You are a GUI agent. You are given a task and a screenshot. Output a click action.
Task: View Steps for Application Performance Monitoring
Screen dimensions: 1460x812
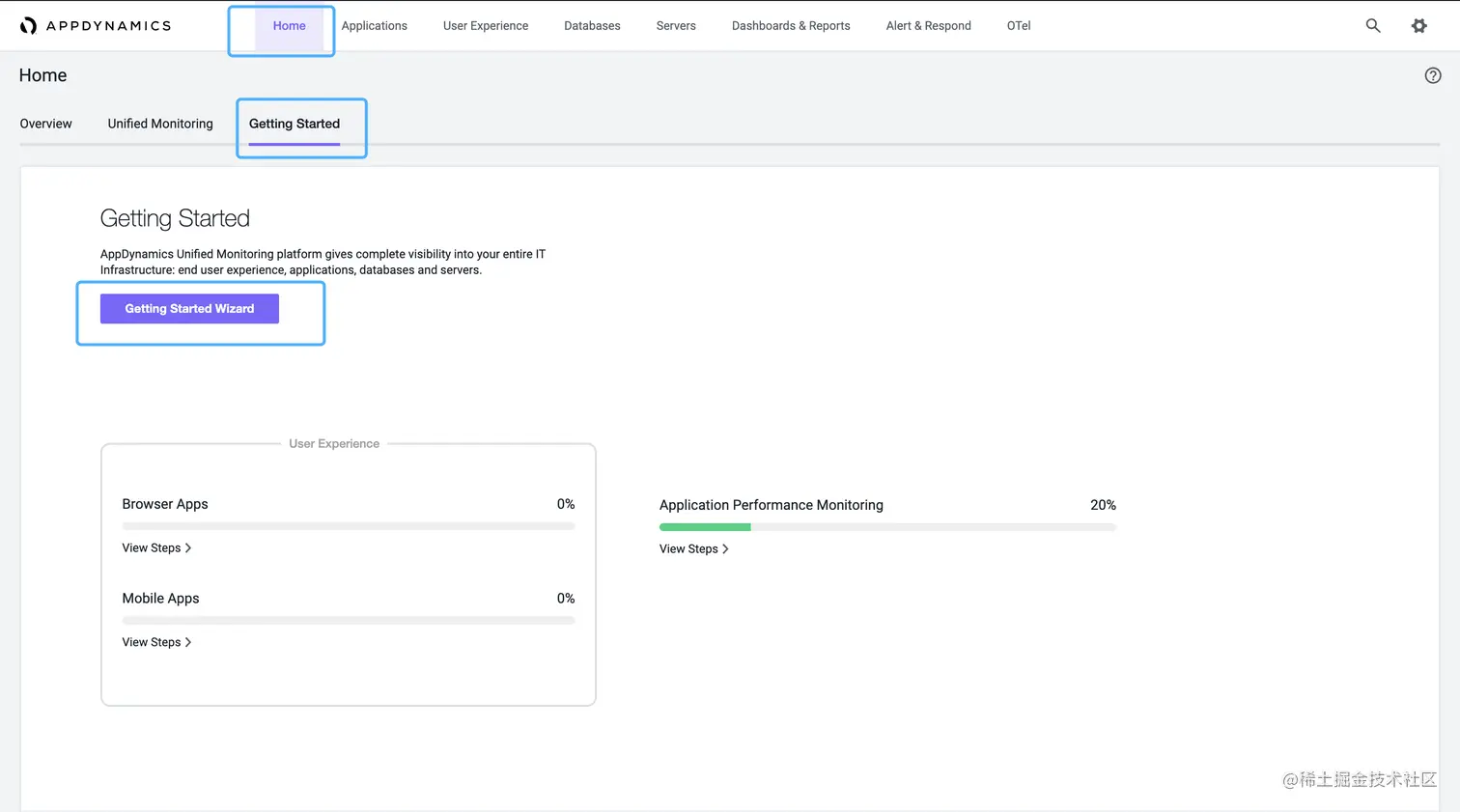point(693,549)
